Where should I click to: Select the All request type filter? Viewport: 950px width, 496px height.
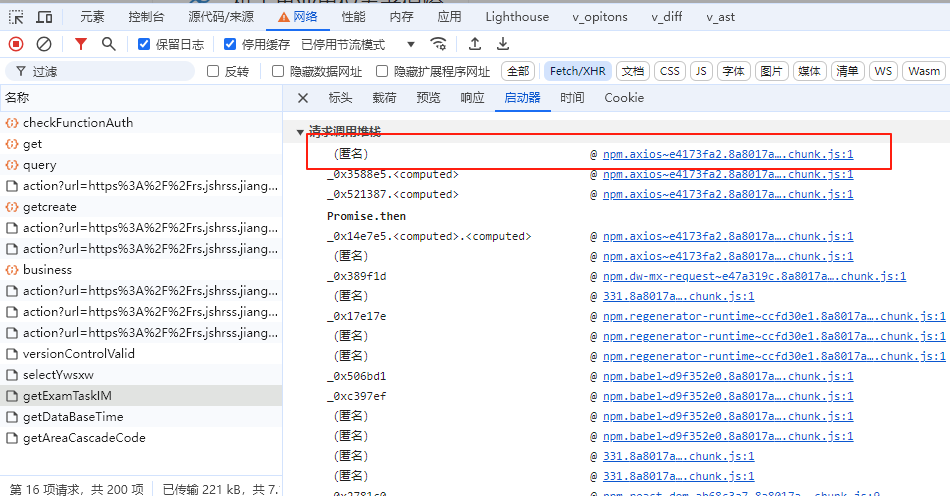point(518,71)
